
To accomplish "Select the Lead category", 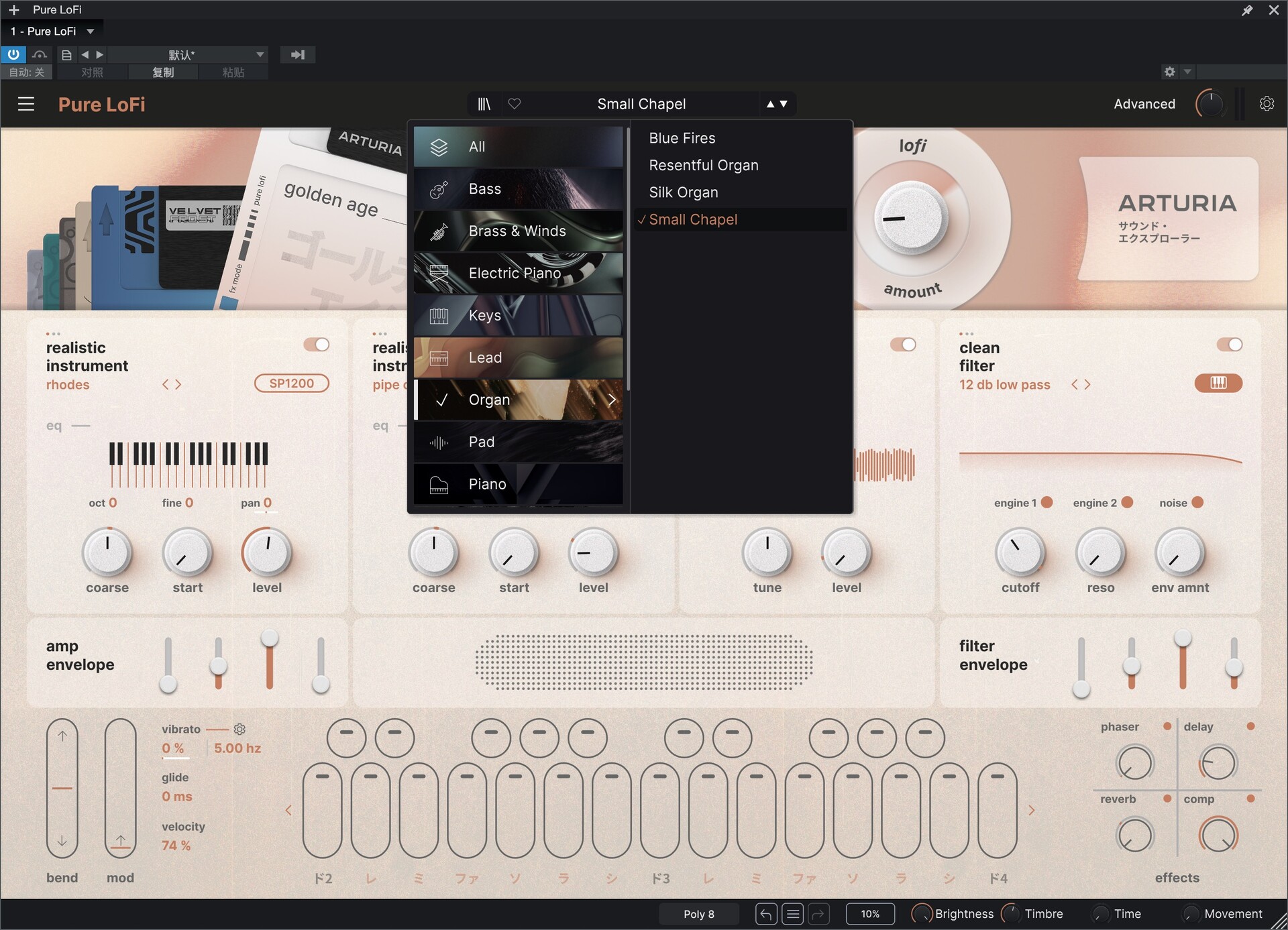I will (x=518, y=358).
